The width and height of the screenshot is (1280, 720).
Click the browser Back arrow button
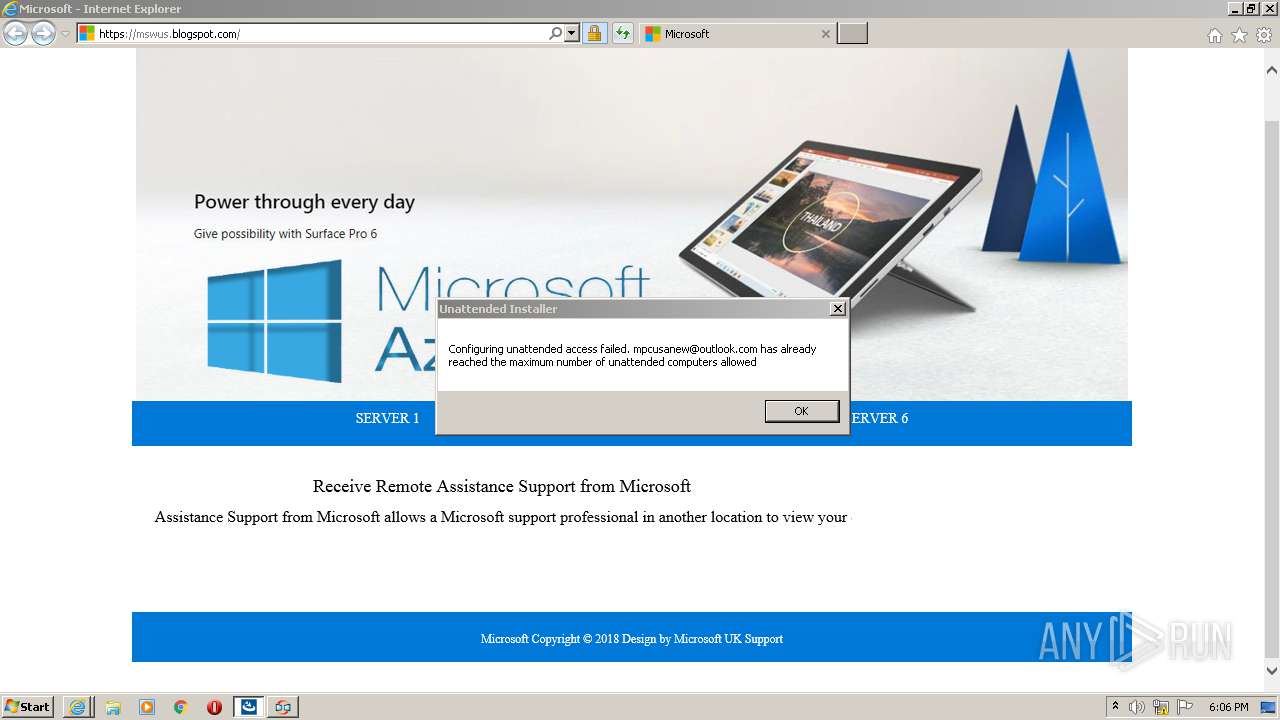(x=15, y=34)
